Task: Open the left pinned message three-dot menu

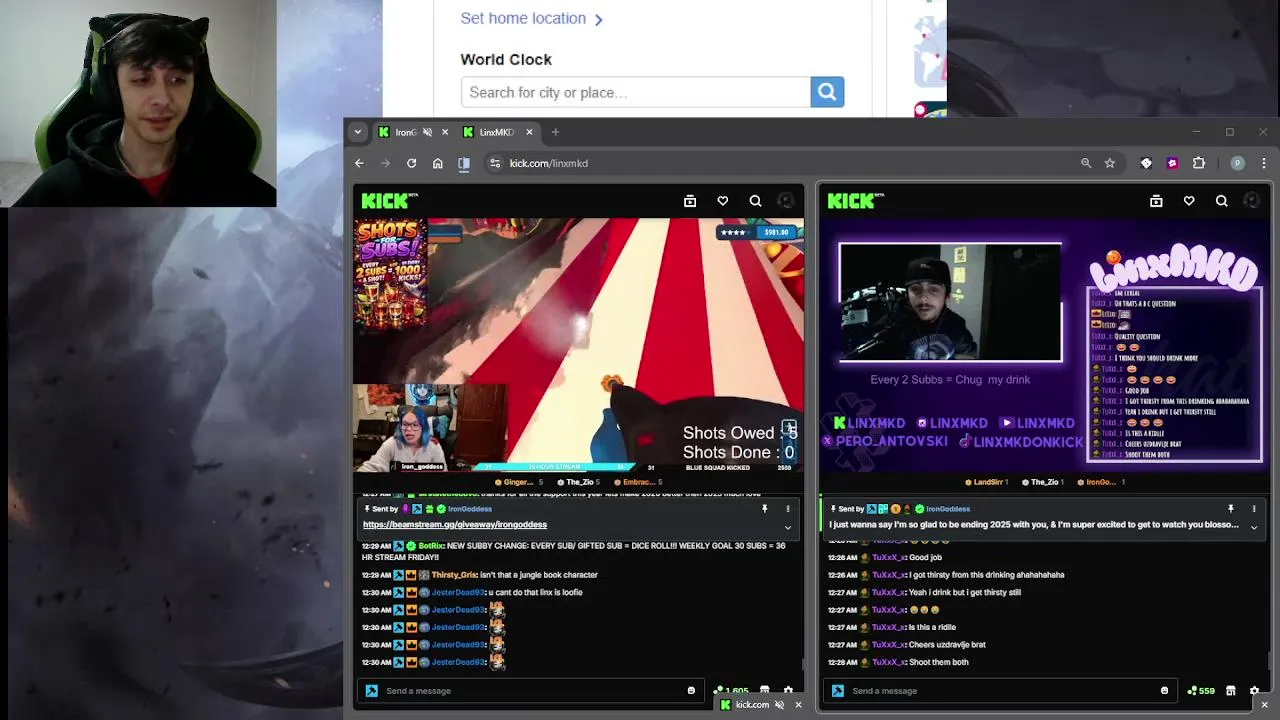Action: tap(788, 509)
